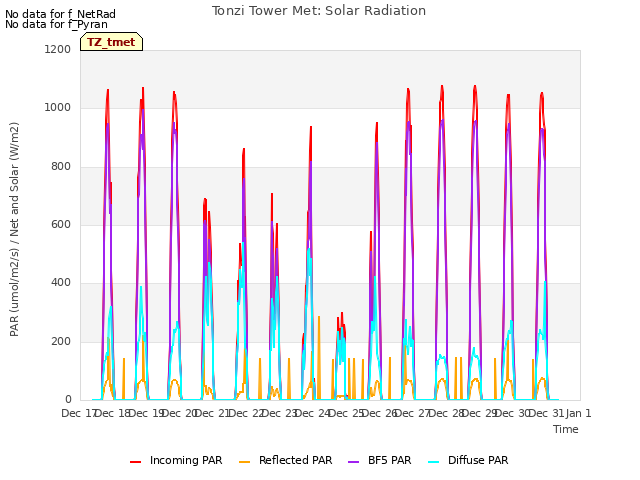This screenshot has height=480, width=640.
Task: Click the 0 y-axis tick label
Action: [x=68, y=400]
